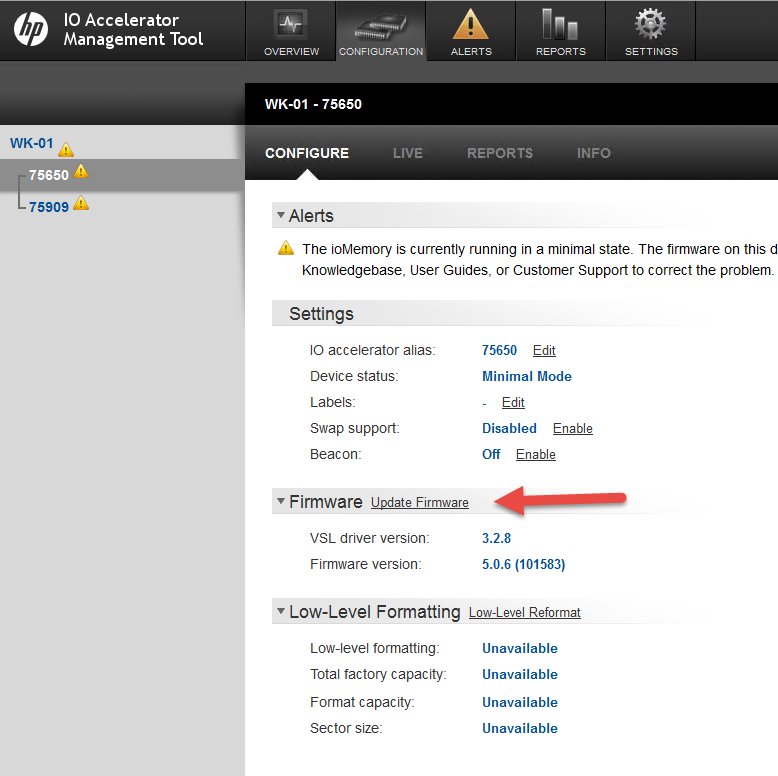Open the Reports bar chart icon
This screenshot has height=776, width=778.
(x=560, y=24)
